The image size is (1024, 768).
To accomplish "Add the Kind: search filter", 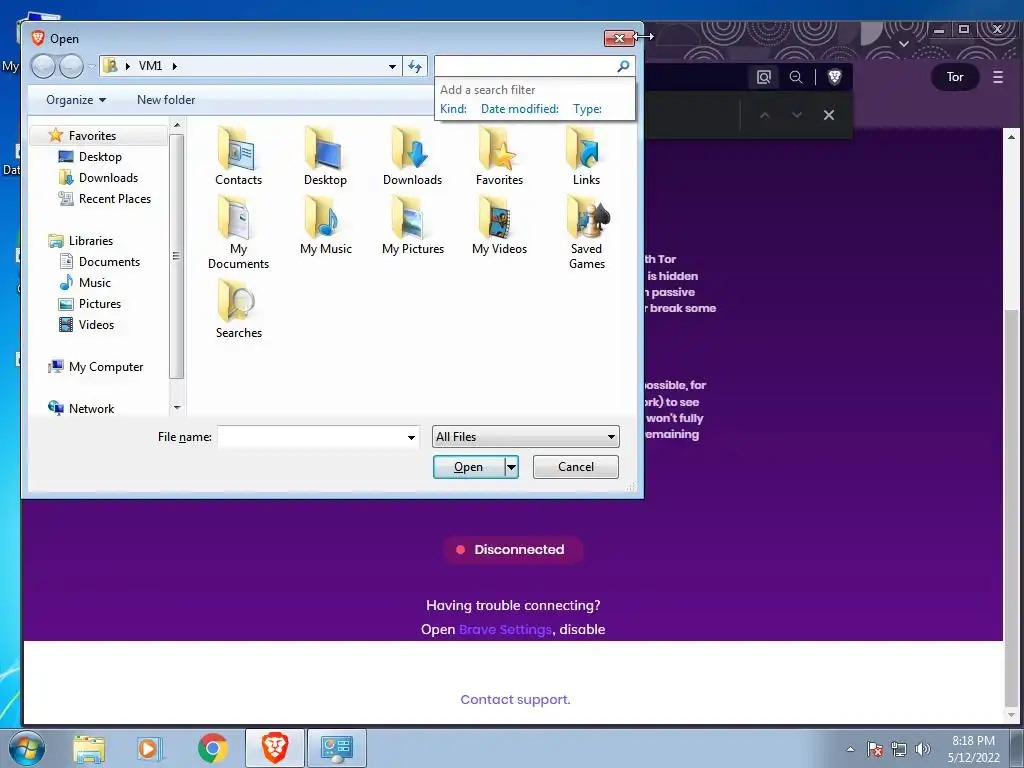I will click(x=453, y=109).
